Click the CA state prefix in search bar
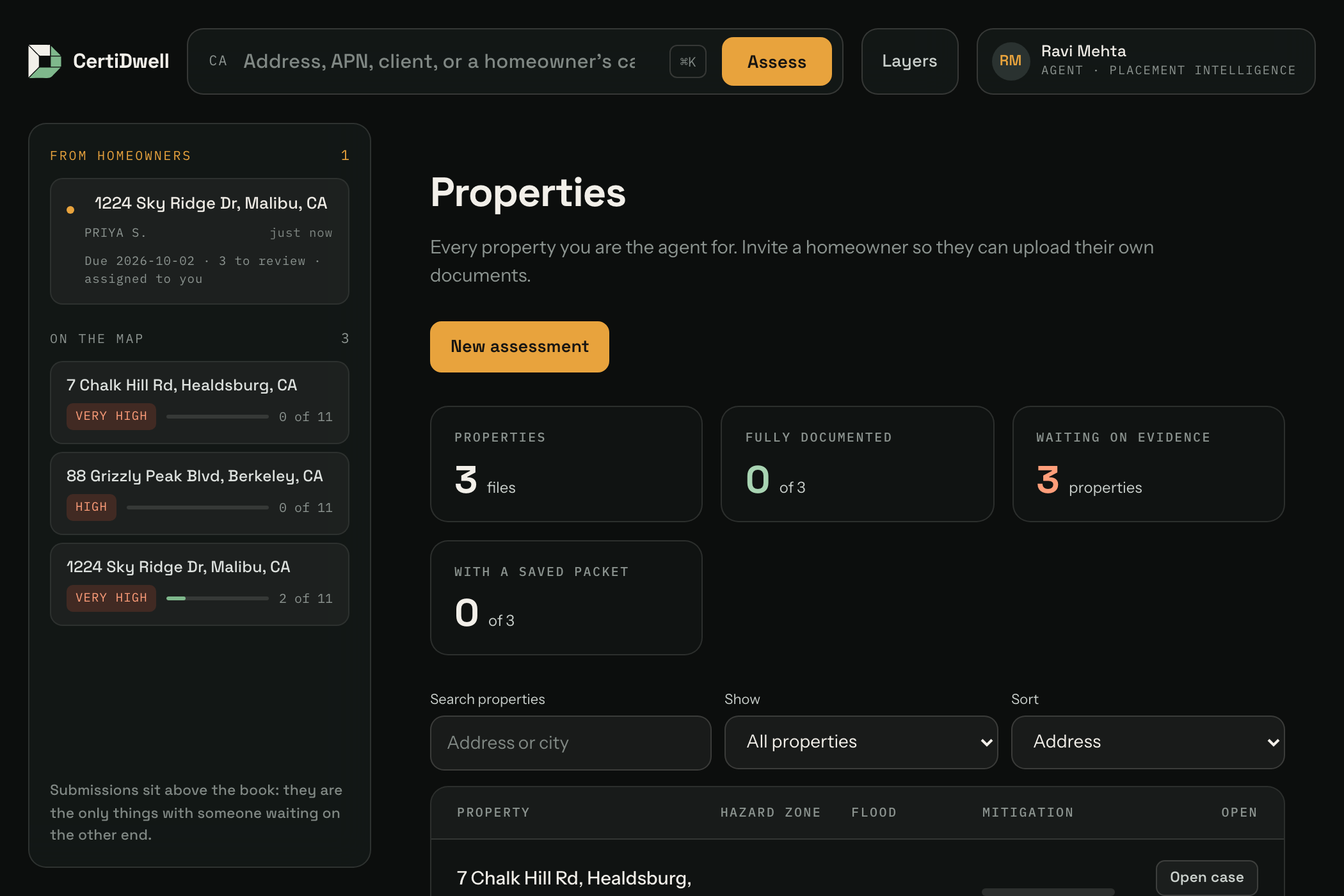Screen dimensions: 1344x896 click(x=218, y=61)
